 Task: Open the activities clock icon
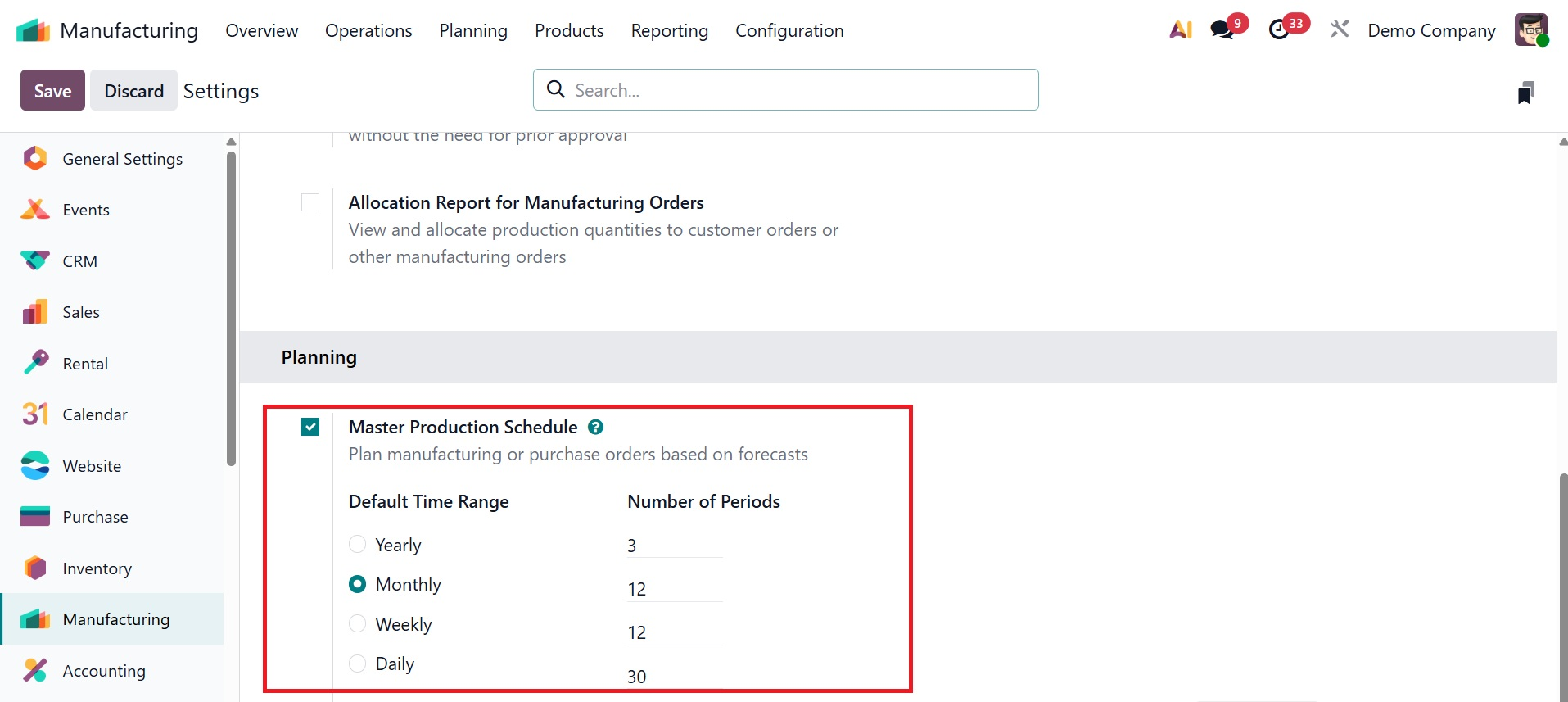click(1279, 30)
